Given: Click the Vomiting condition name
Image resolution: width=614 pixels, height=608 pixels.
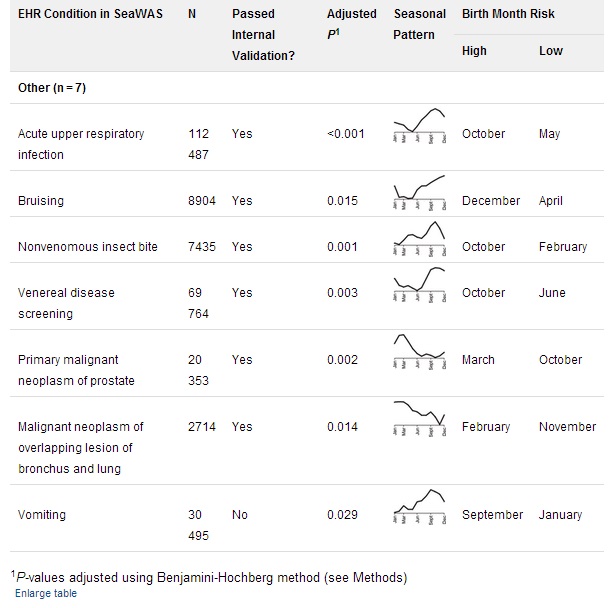Looking at the screenshot, I should coord(42,515).
